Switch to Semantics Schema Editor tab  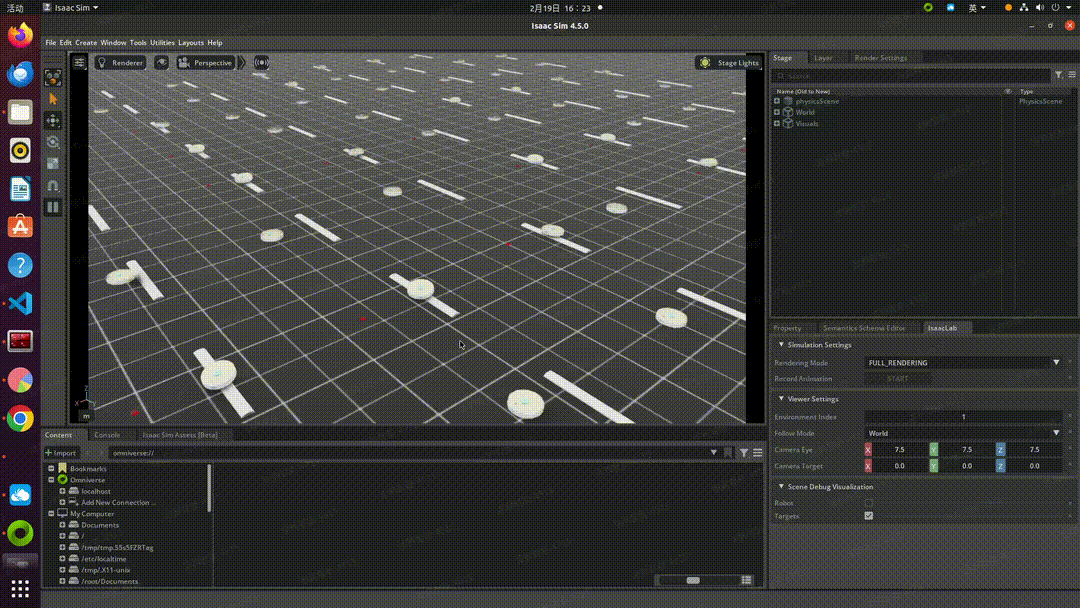click(x=864, y=328)
